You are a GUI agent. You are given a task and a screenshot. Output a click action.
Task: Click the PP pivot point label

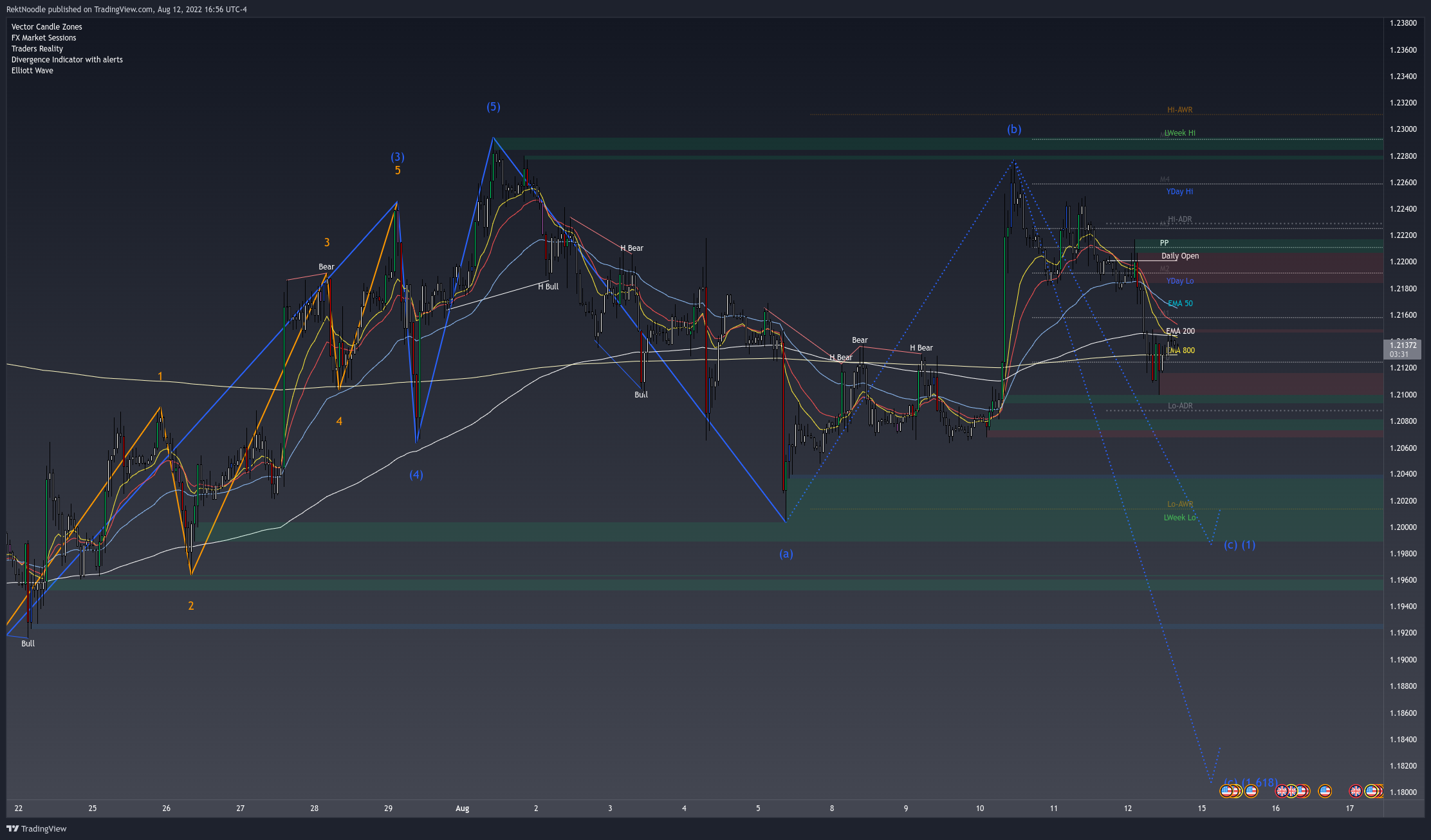point(1165,243)
